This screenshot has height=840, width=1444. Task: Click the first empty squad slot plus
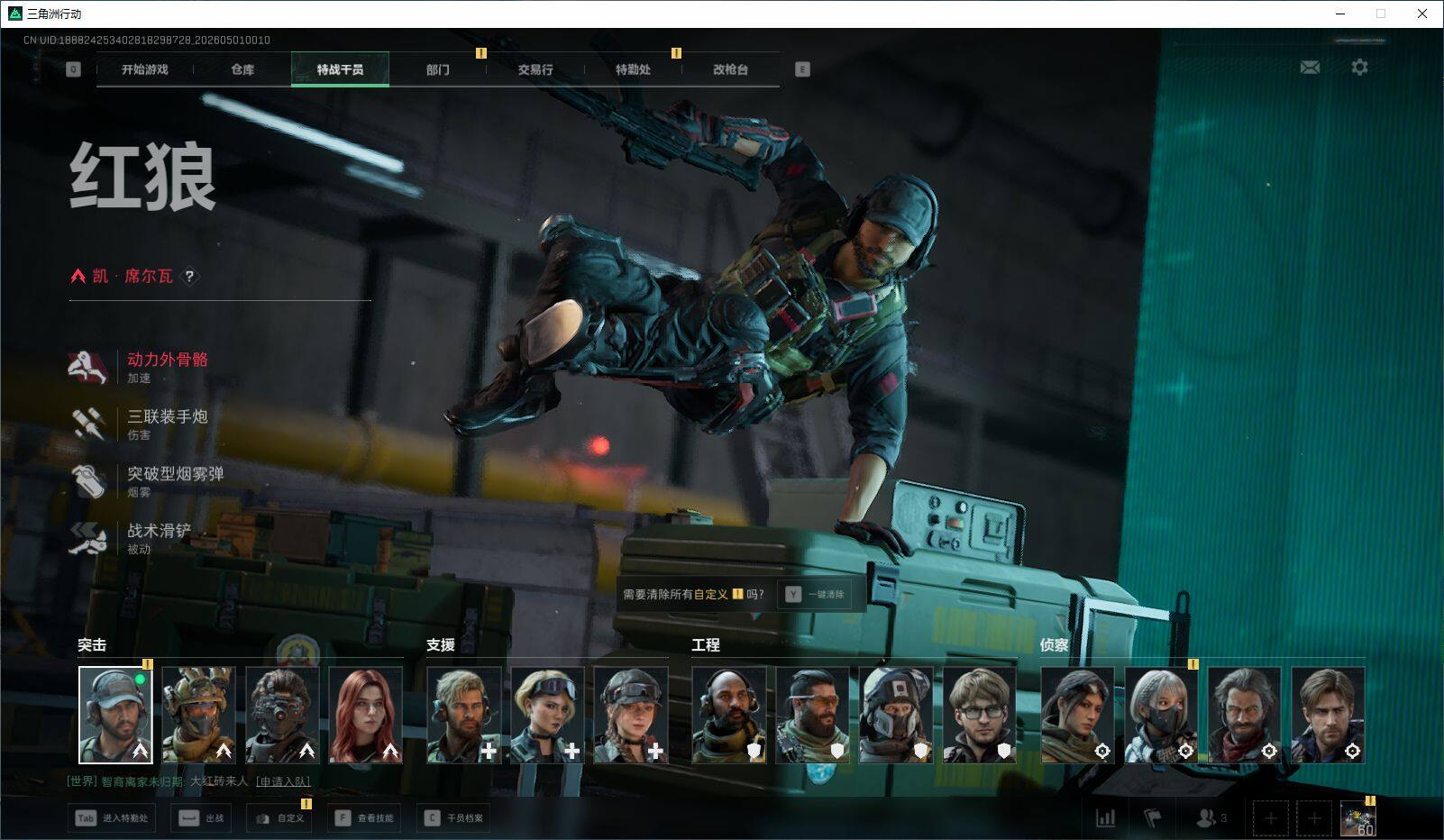point(1270,818)
